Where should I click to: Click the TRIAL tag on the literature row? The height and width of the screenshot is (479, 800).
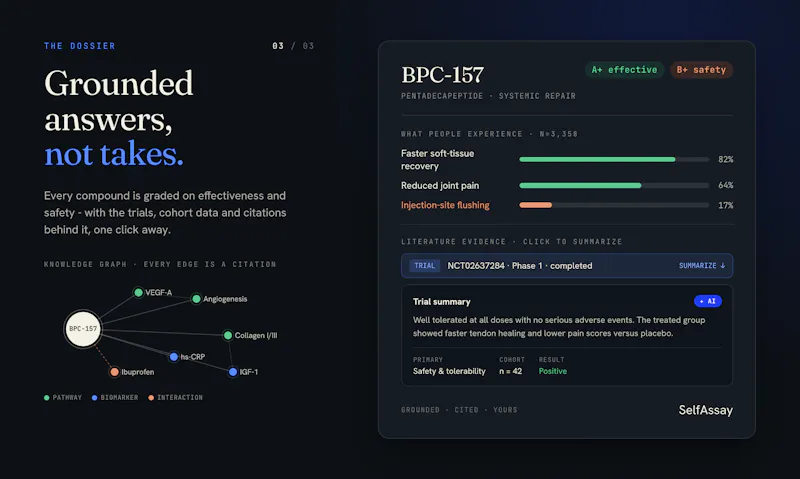[424, 266]
